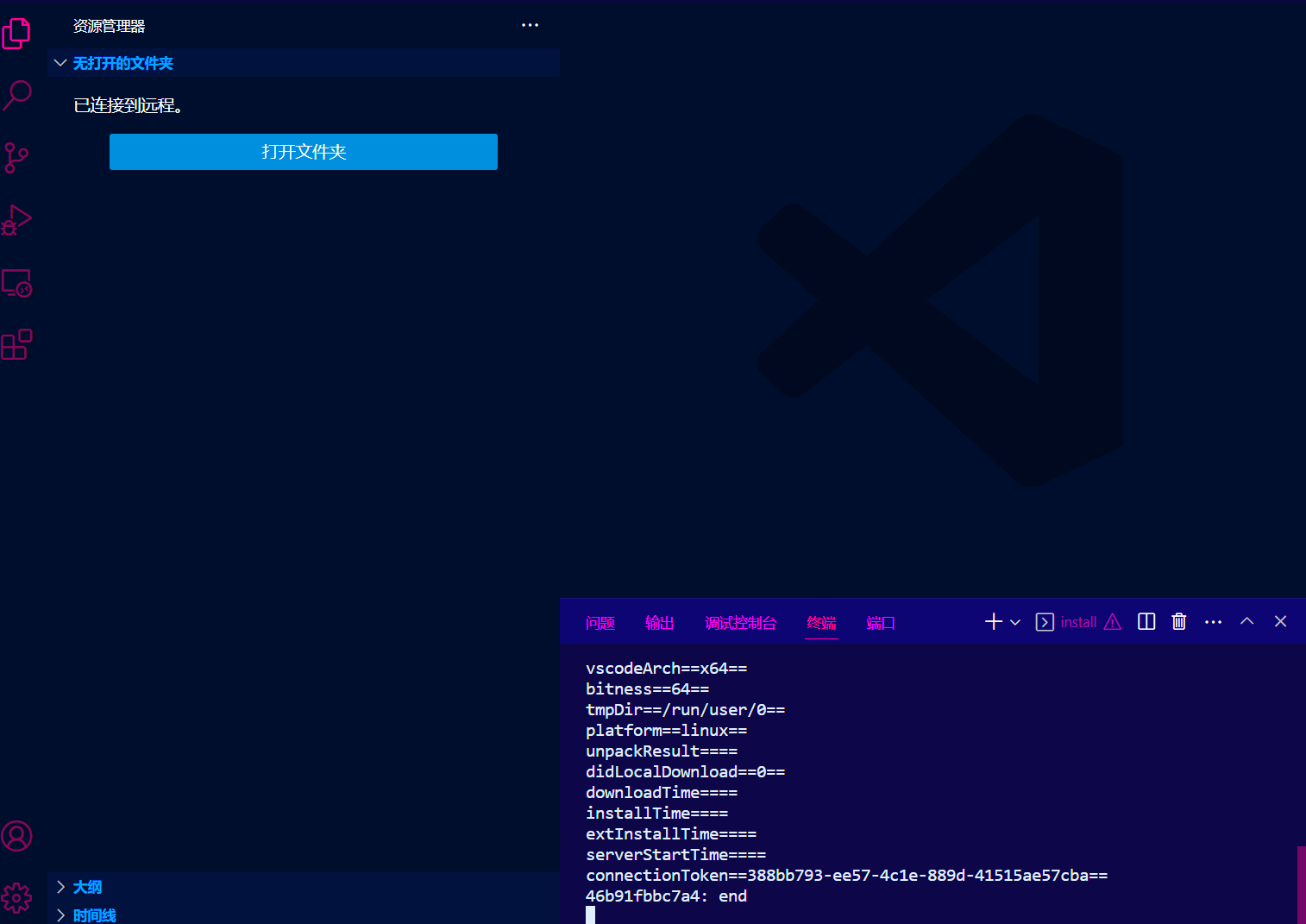Open Accounts menu icon
This screenshot has height=924, width=1306.
(16, 836)
